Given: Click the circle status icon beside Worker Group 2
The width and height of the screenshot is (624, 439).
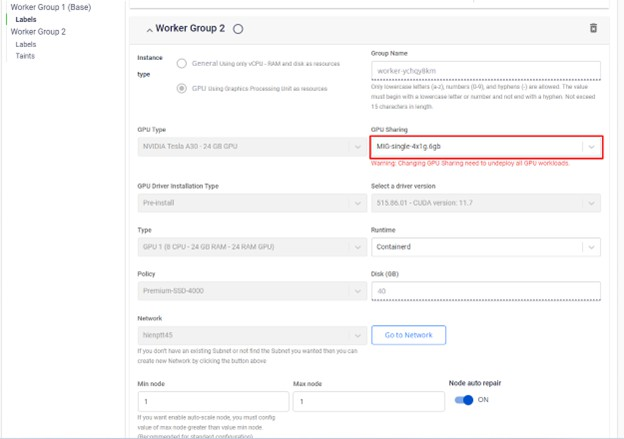Looking at the screenshot, I should (238, 29).
